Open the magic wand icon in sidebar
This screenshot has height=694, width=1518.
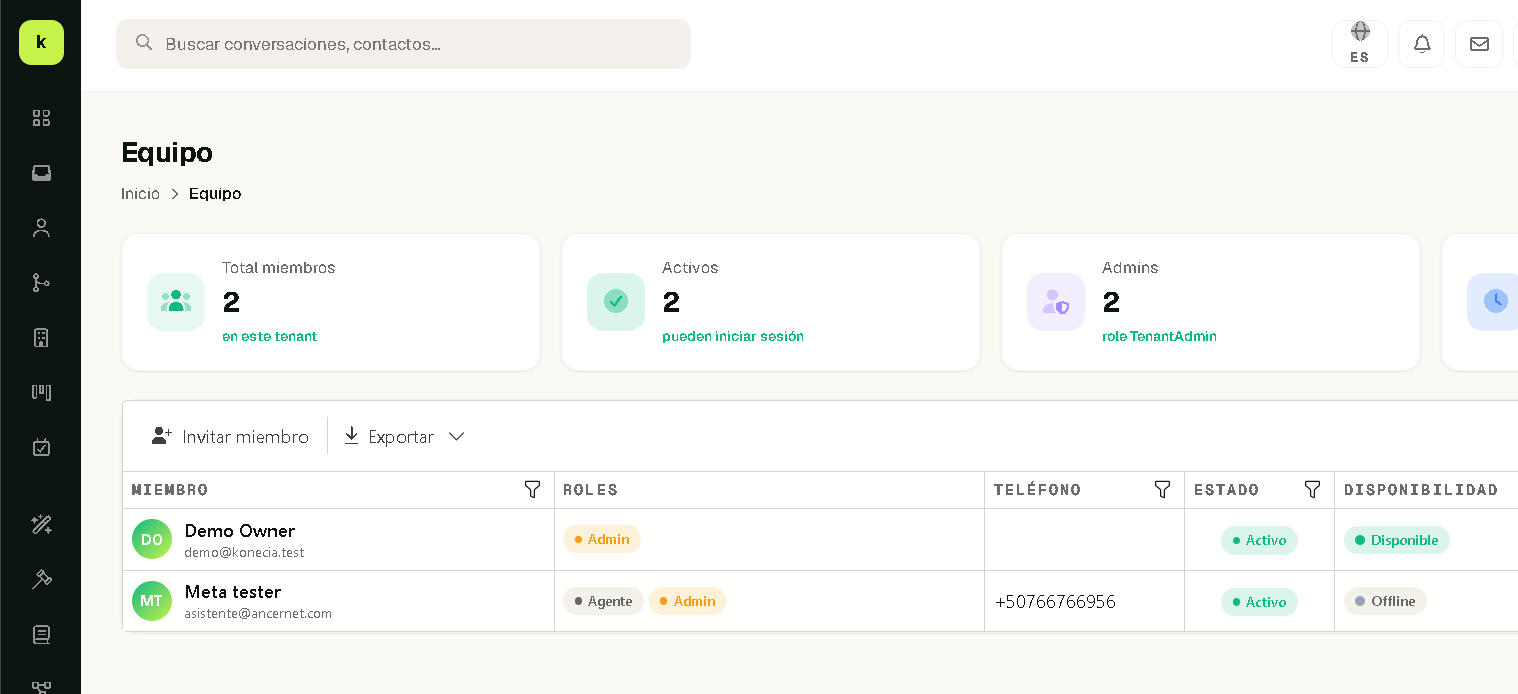(41, 524)
